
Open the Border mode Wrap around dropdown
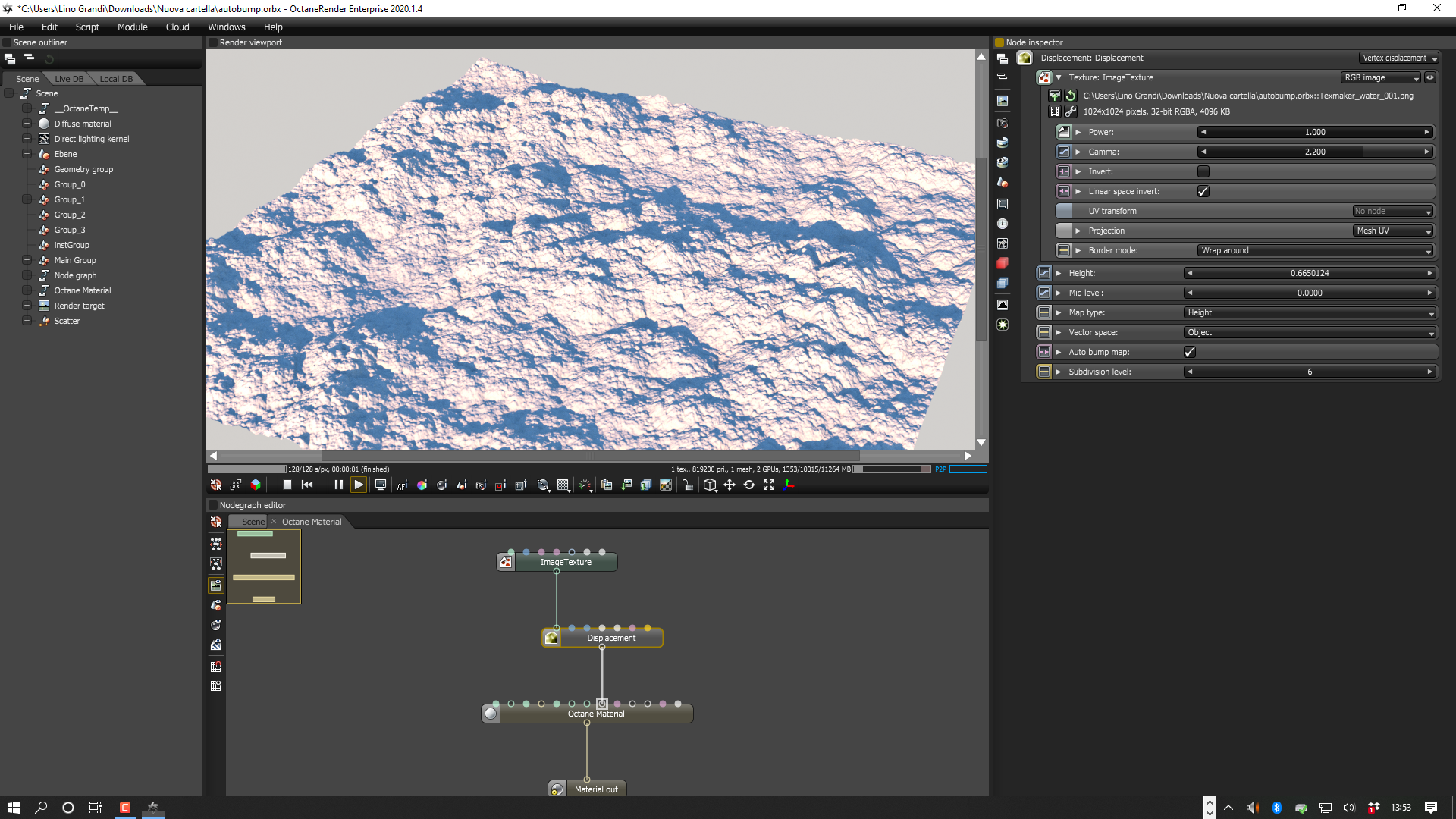tap(1316, 250)
